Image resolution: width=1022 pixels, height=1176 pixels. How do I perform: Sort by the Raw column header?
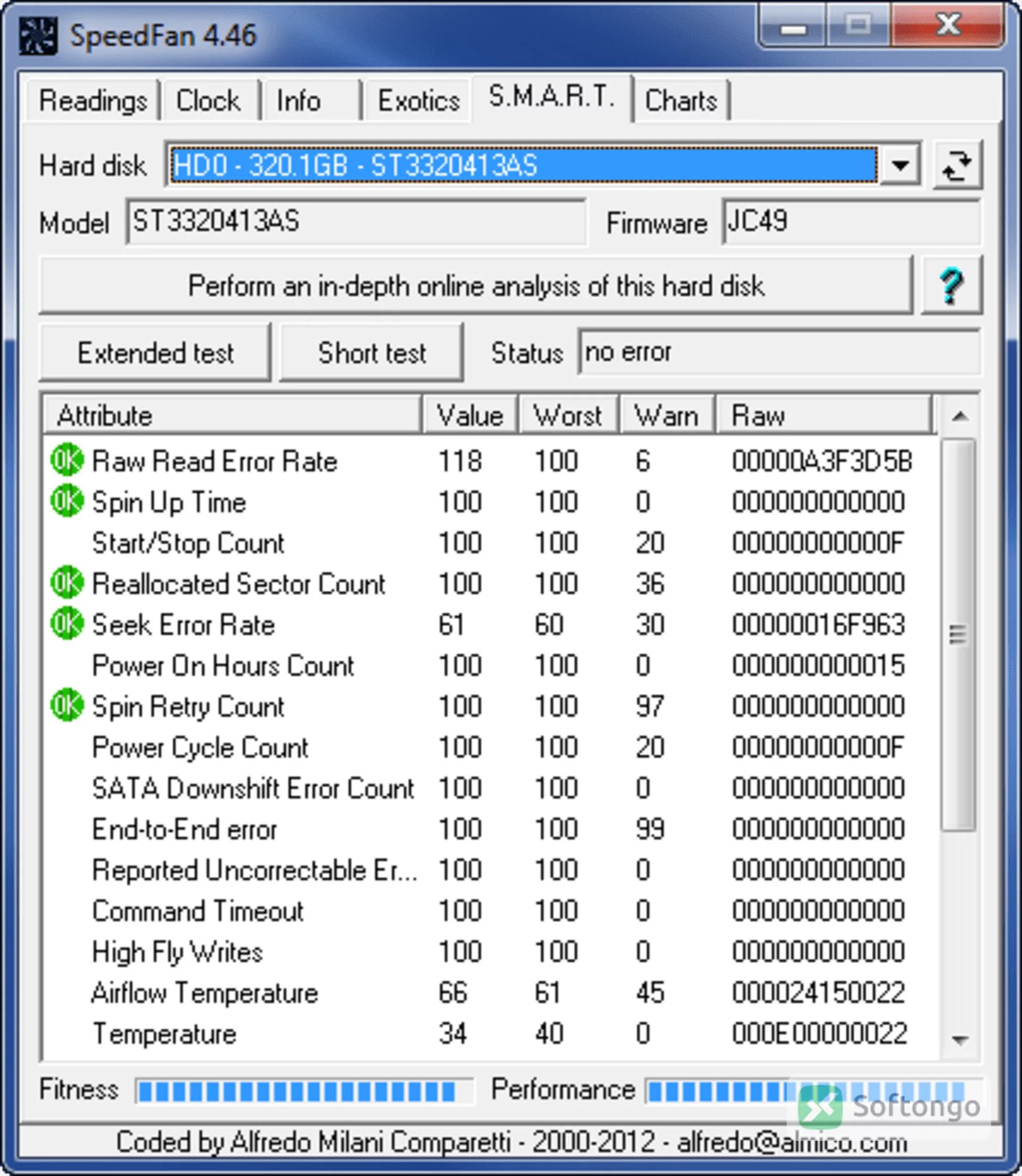click(823, 415)
